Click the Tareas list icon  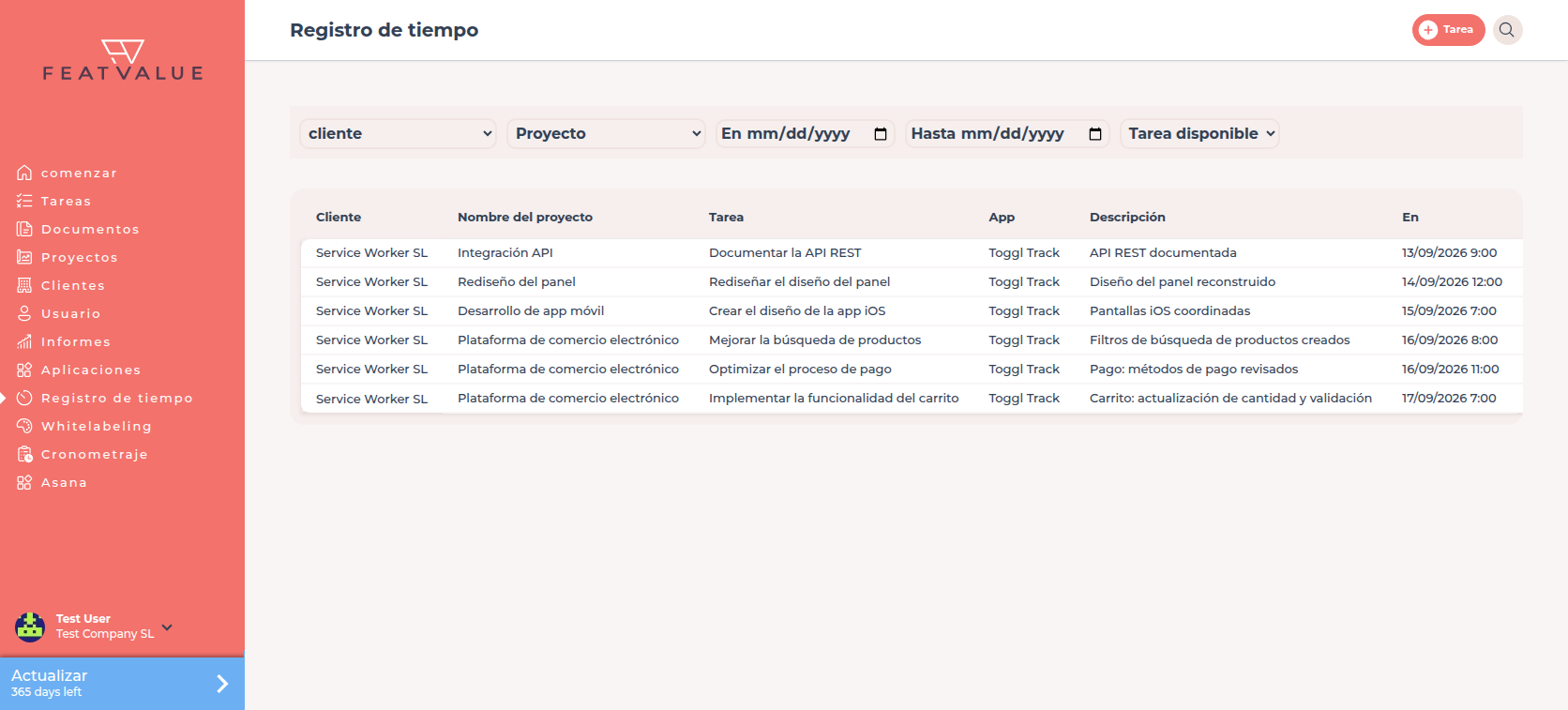(x=24, y=201)
